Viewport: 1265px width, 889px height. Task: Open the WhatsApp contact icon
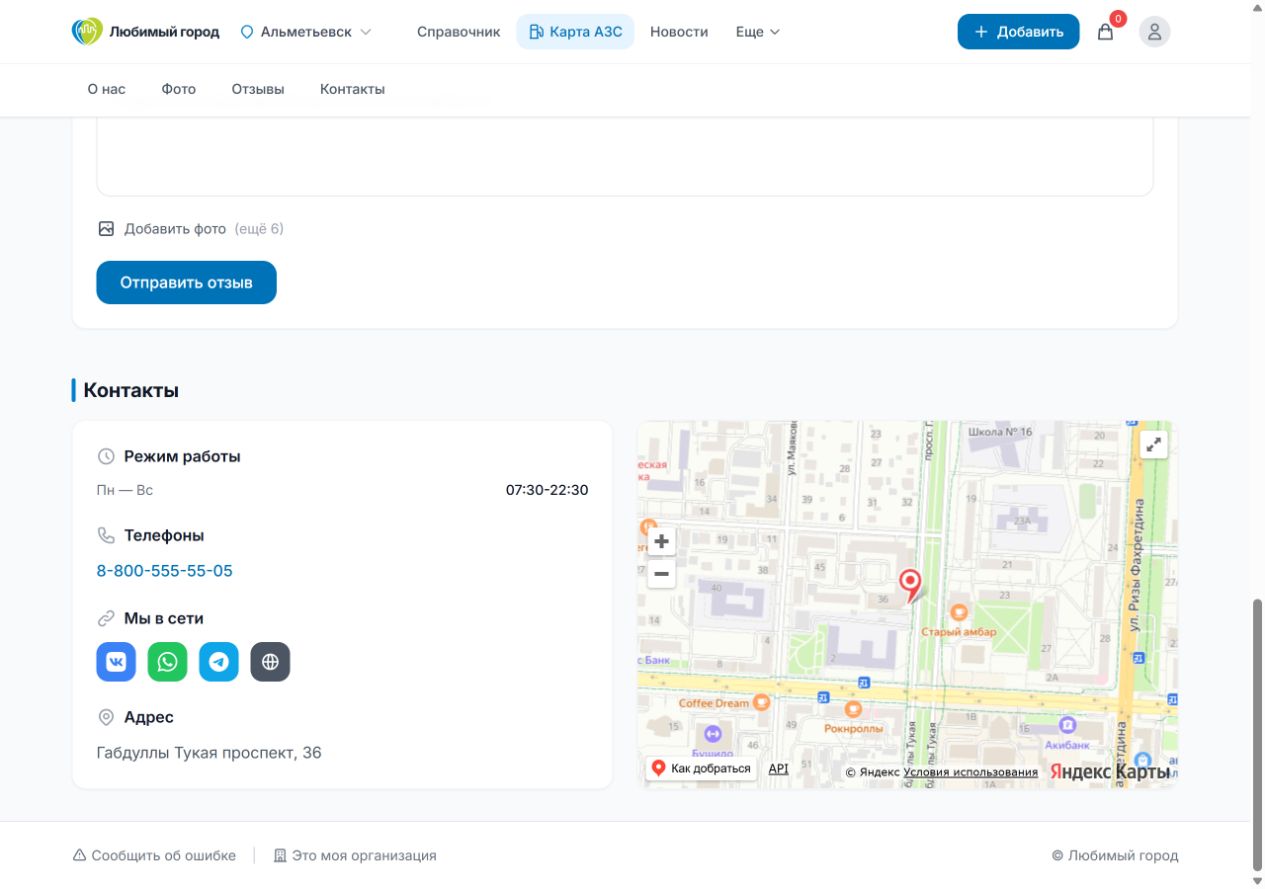[x=168, y=662]
